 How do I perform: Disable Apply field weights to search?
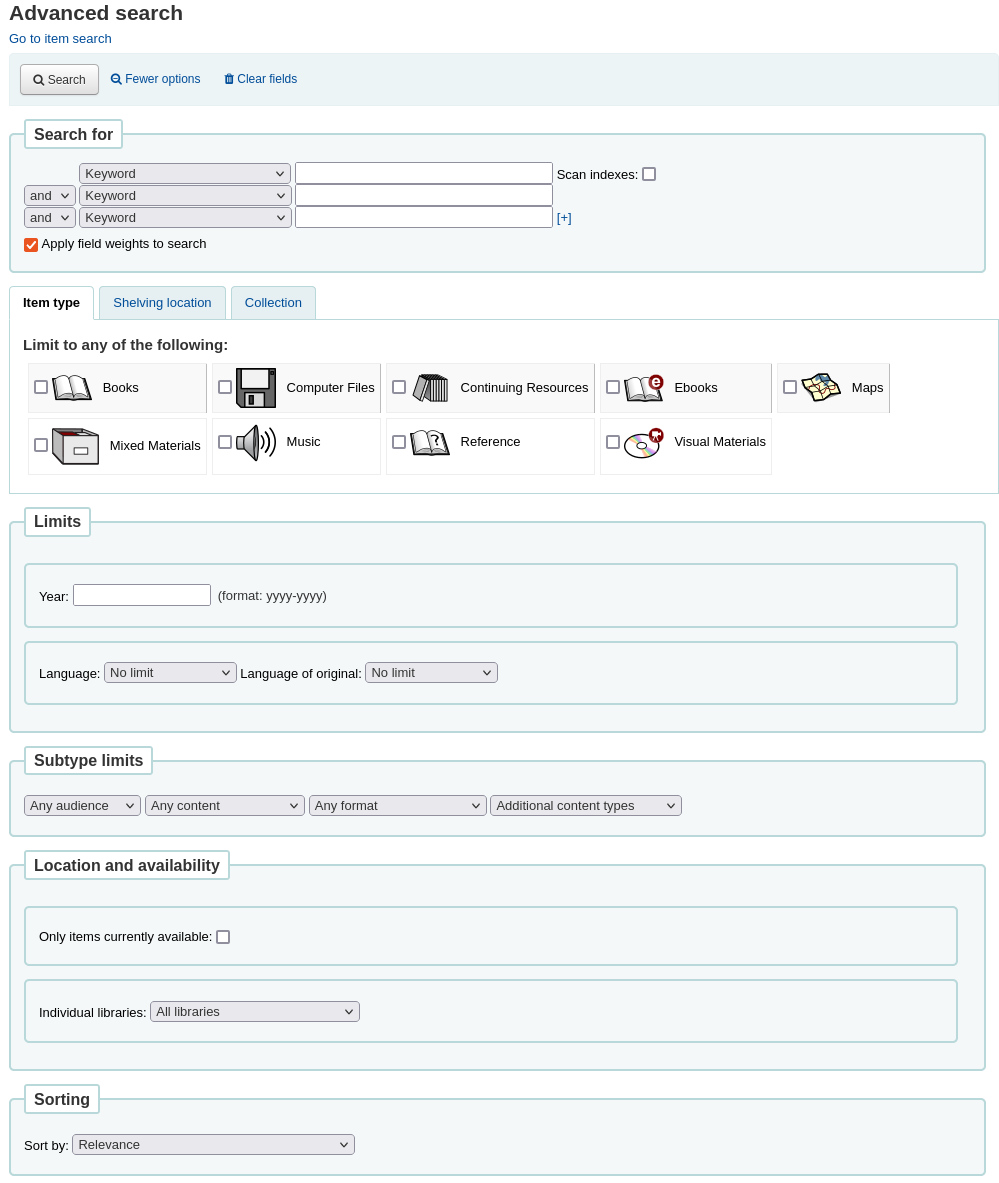[30, 244]
